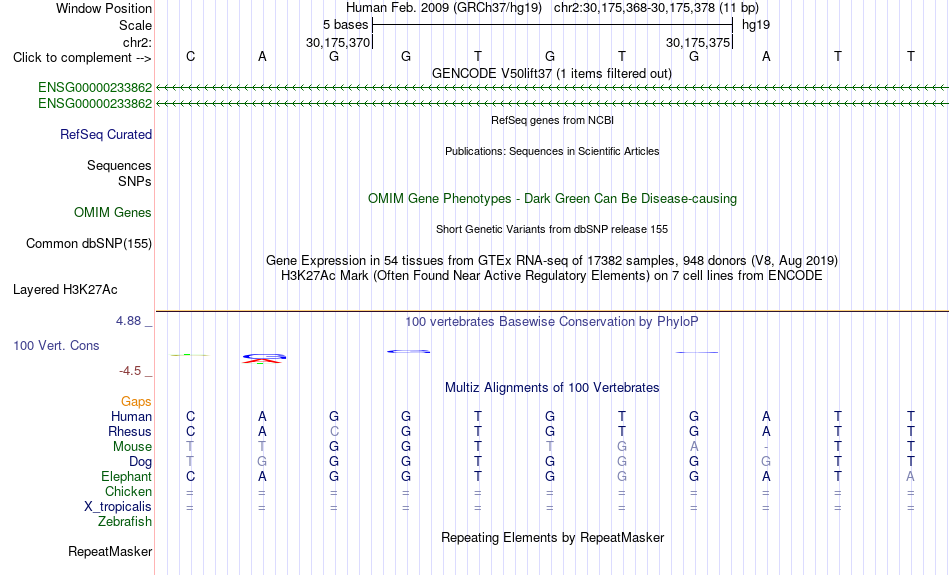Click the GTEx Gene Expression in 54 tissues title
Image resolution: width=950 pixels, height=575 pixels.
(x=552, y=261)
